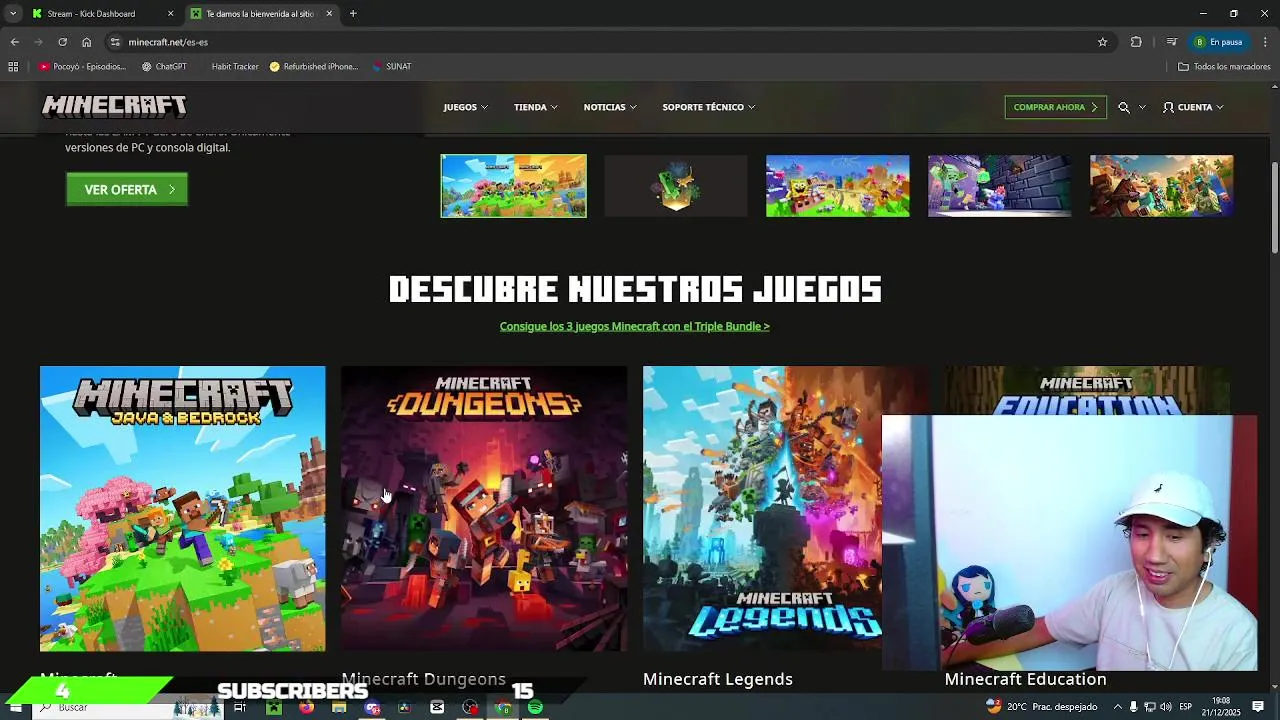Open the SUNAT bookmark

391,67
